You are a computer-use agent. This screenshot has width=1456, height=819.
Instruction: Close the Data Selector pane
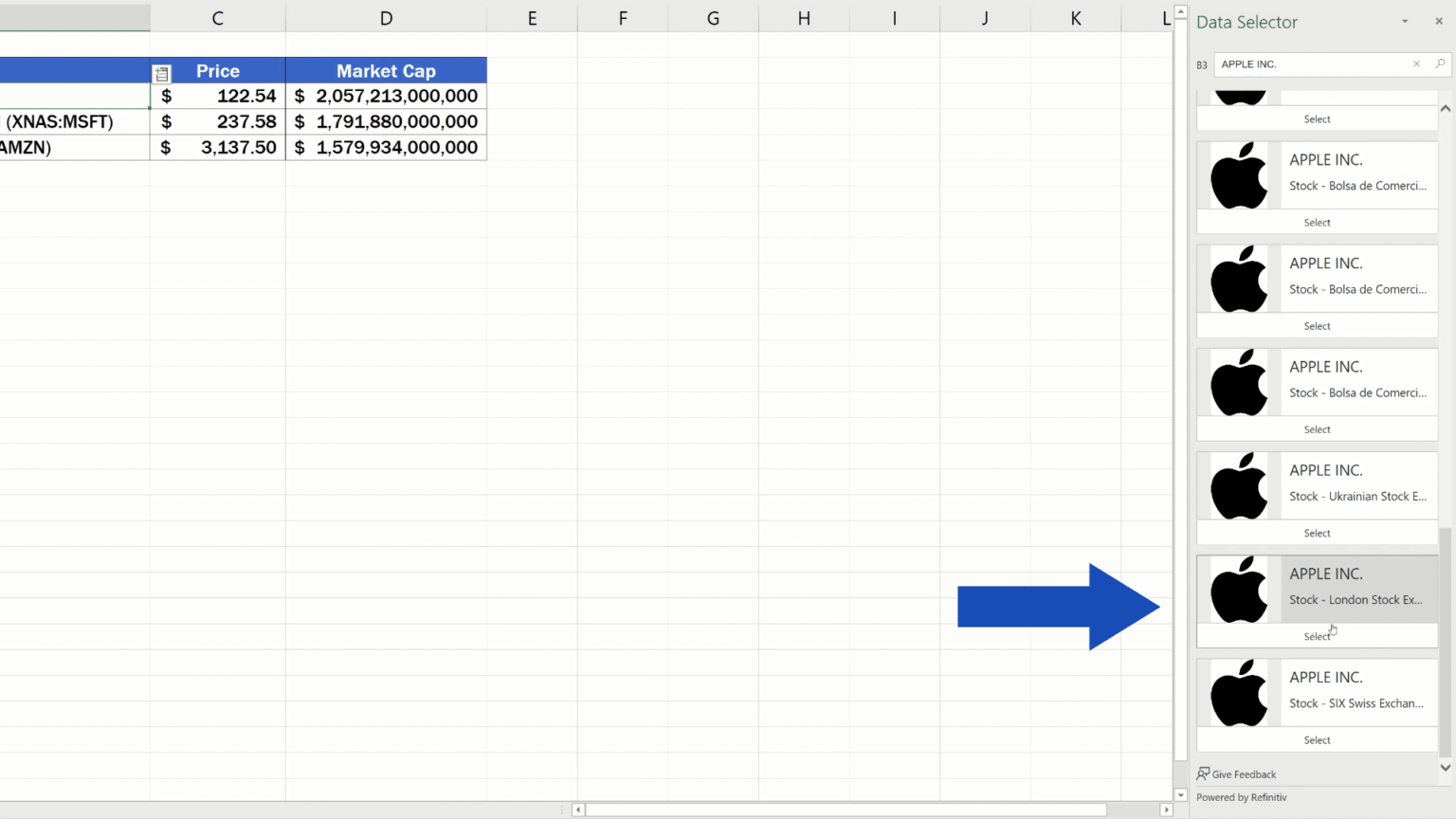(1439, 21)
